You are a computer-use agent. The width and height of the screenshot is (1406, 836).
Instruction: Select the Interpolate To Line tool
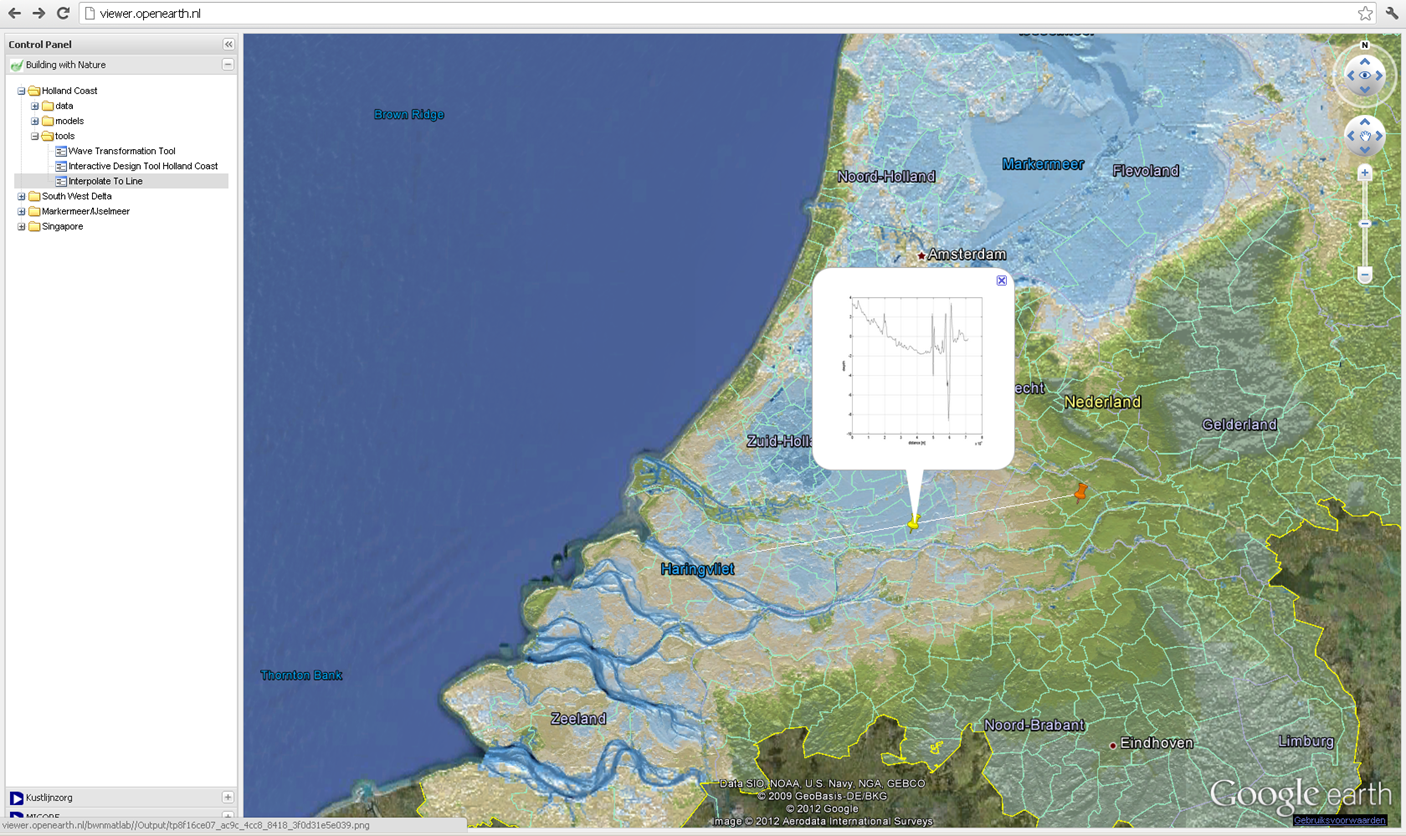105,181
